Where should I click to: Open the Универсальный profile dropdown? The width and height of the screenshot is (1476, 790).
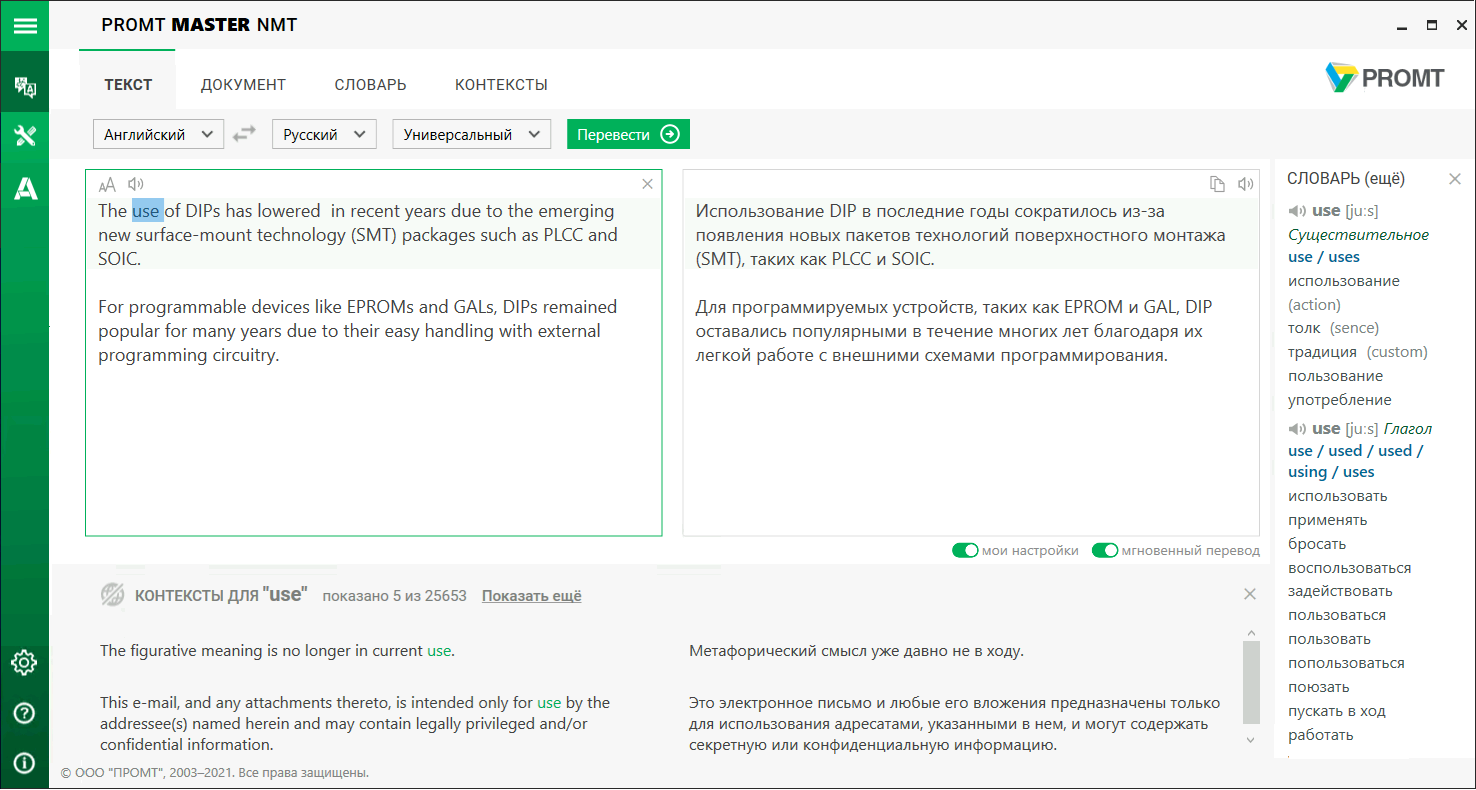pyautogui.click(x=471, y=134)
